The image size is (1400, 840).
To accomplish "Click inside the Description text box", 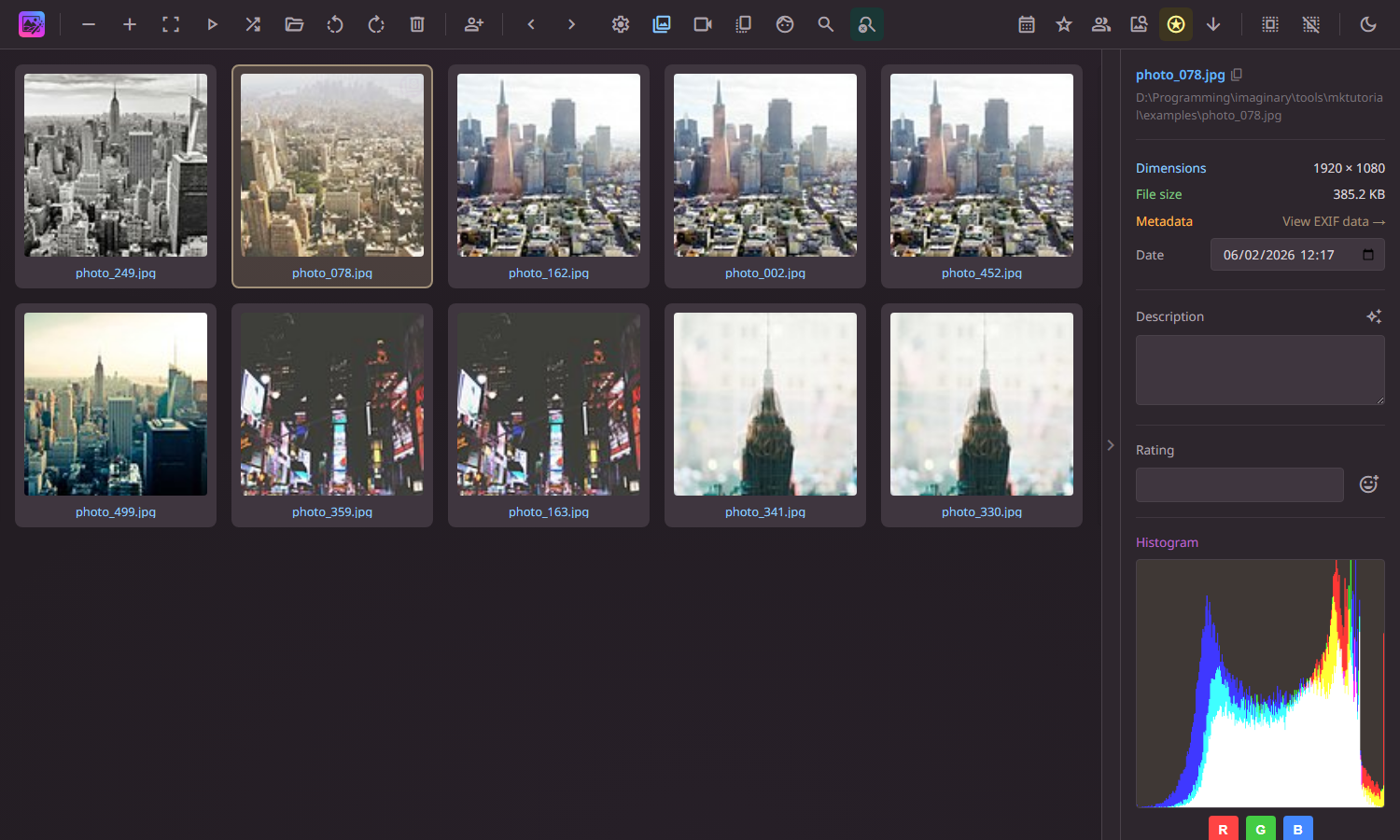I will point(1260,370).
